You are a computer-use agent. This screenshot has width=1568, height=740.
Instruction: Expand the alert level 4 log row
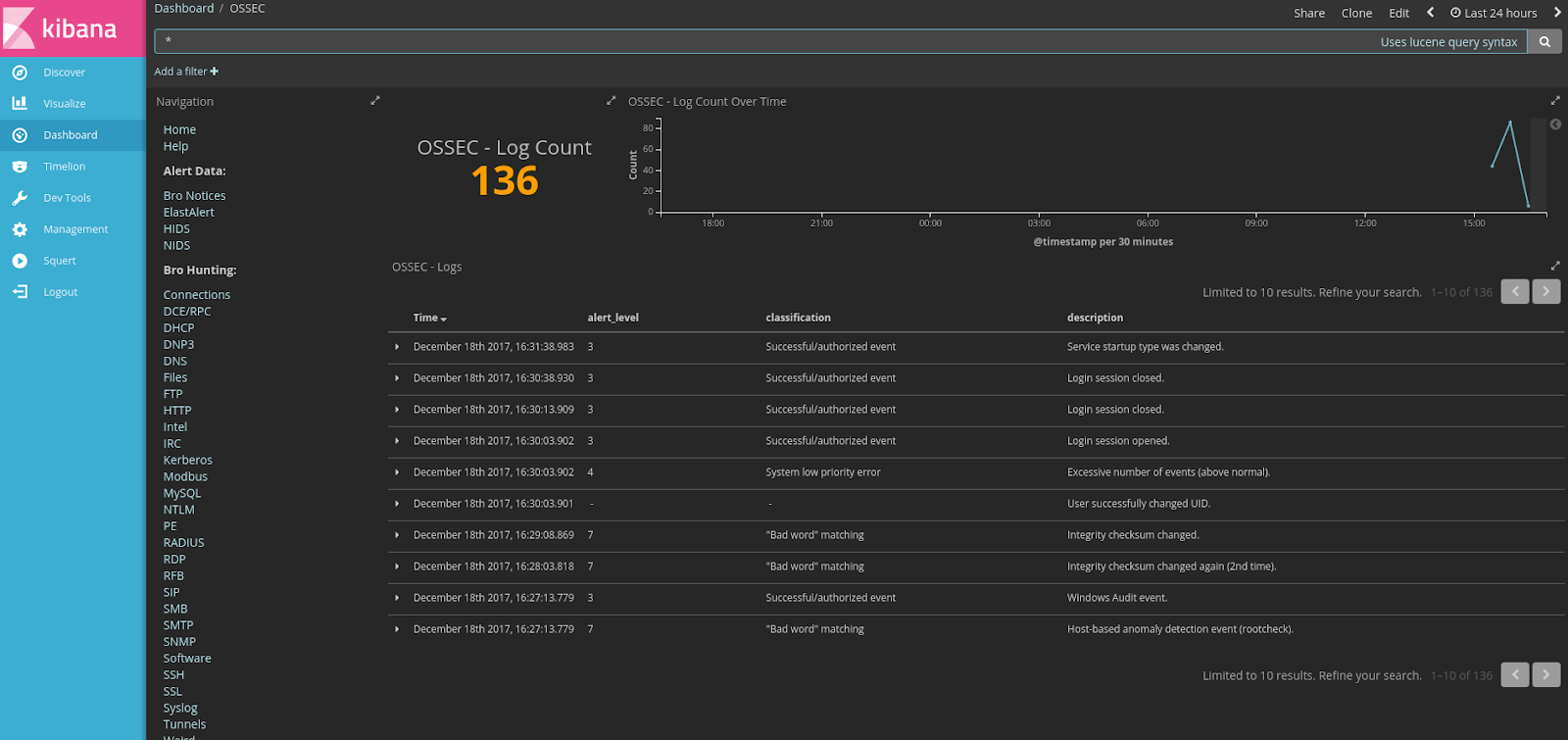[x=397, y=472]
